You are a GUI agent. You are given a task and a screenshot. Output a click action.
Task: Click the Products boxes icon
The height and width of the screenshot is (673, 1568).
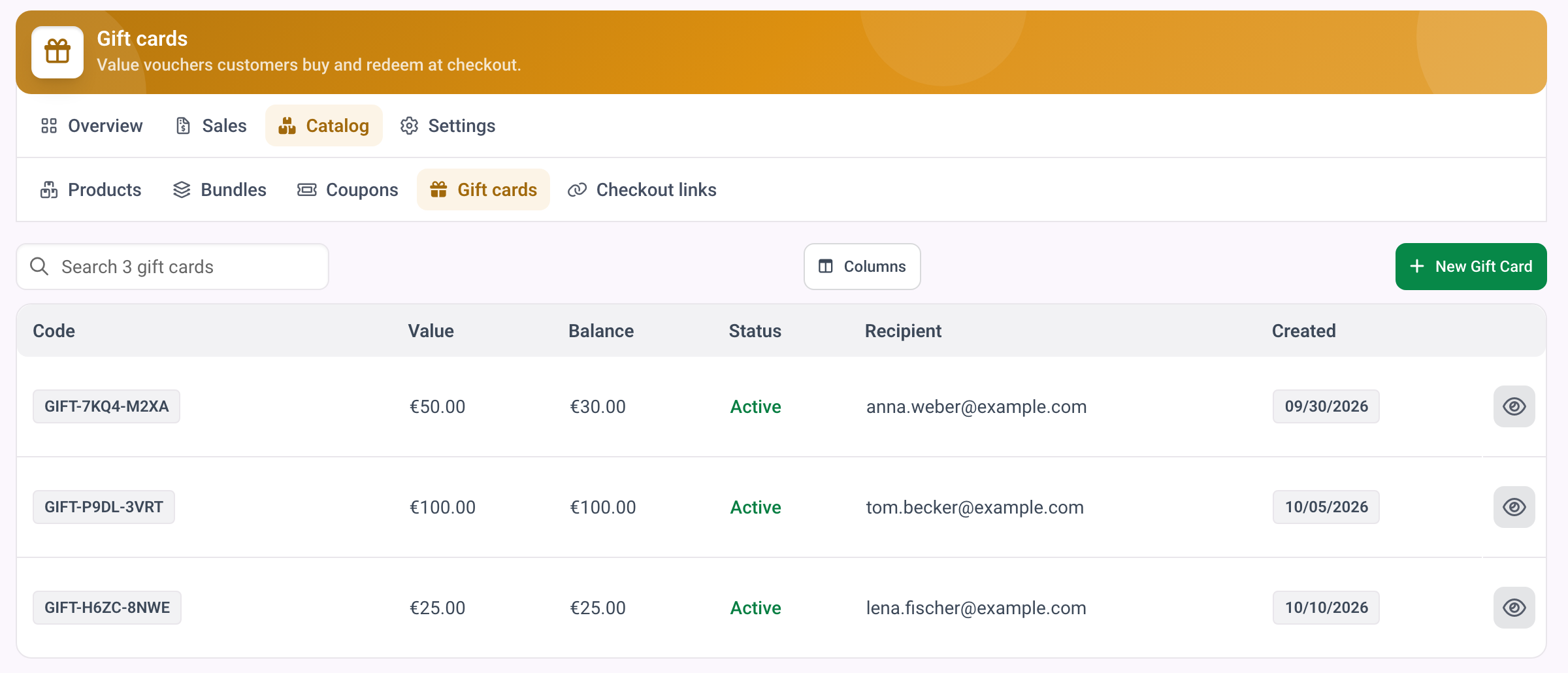[49, 189]
